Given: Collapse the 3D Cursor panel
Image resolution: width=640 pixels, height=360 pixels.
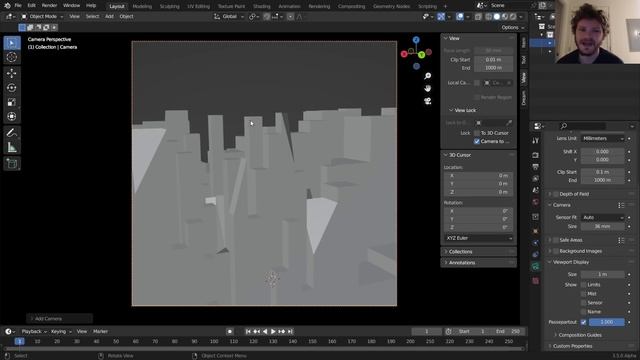Looking at the screenshot, I should pos(478,155).
